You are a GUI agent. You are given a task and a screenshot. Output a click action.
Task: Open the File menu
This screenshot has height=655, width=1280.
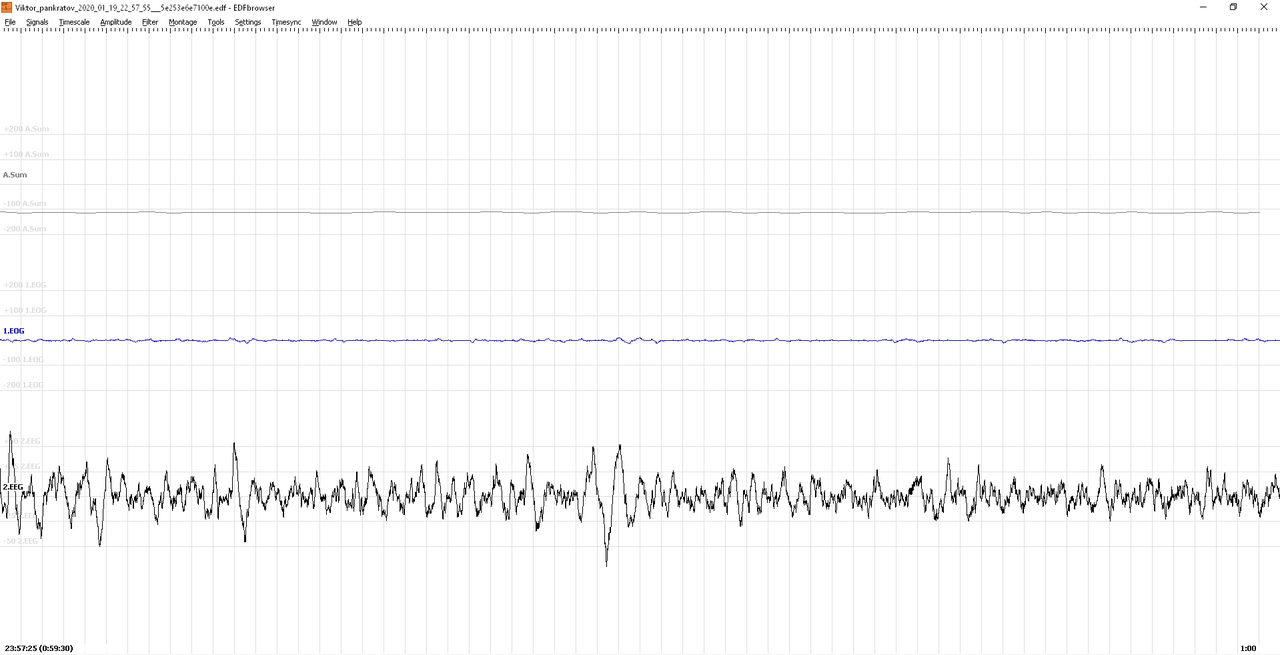[x=10, y=22]
